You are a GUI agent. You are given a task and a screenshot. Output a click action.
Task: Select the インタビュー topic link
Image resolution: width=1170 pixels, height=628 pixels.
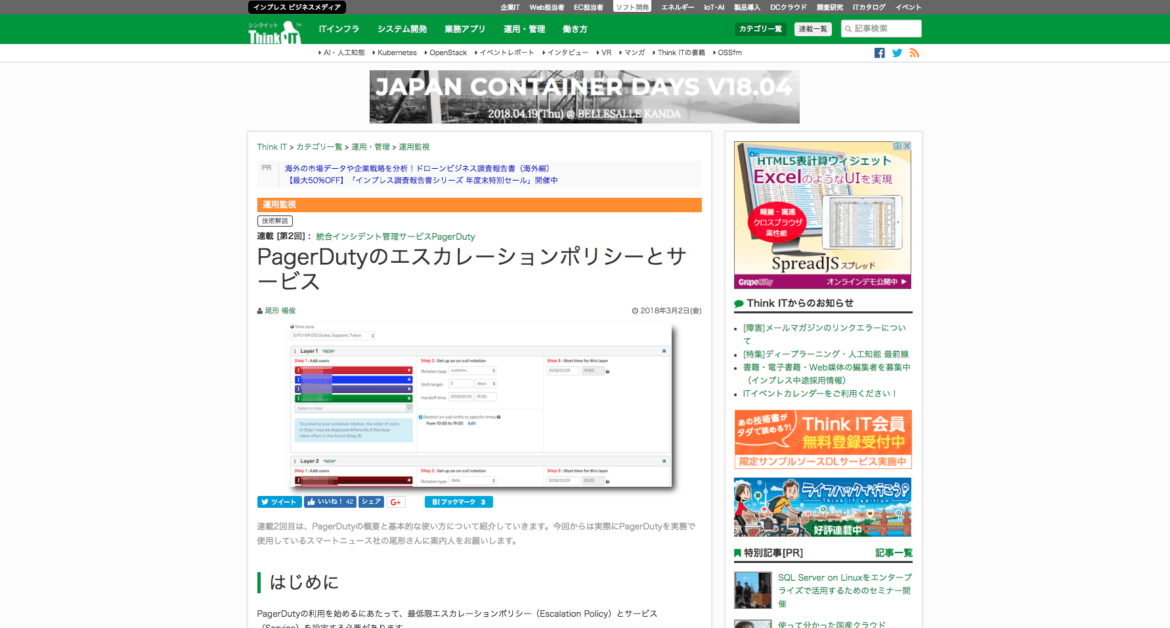pos(566,53)
